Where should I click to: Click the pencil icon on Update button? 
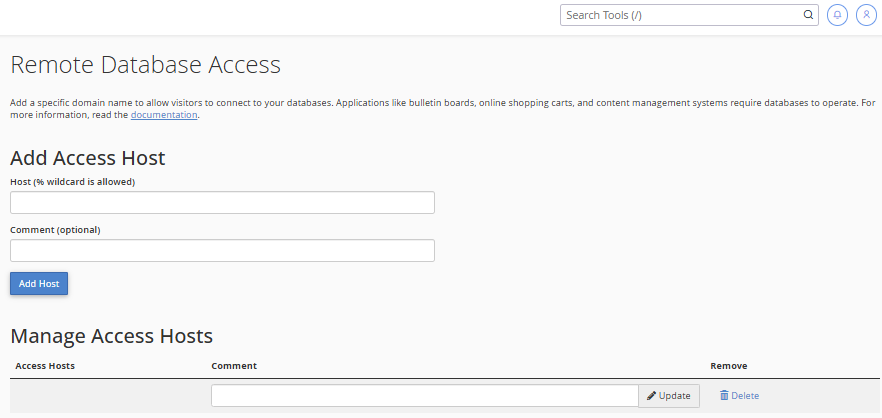click(651, 396)
